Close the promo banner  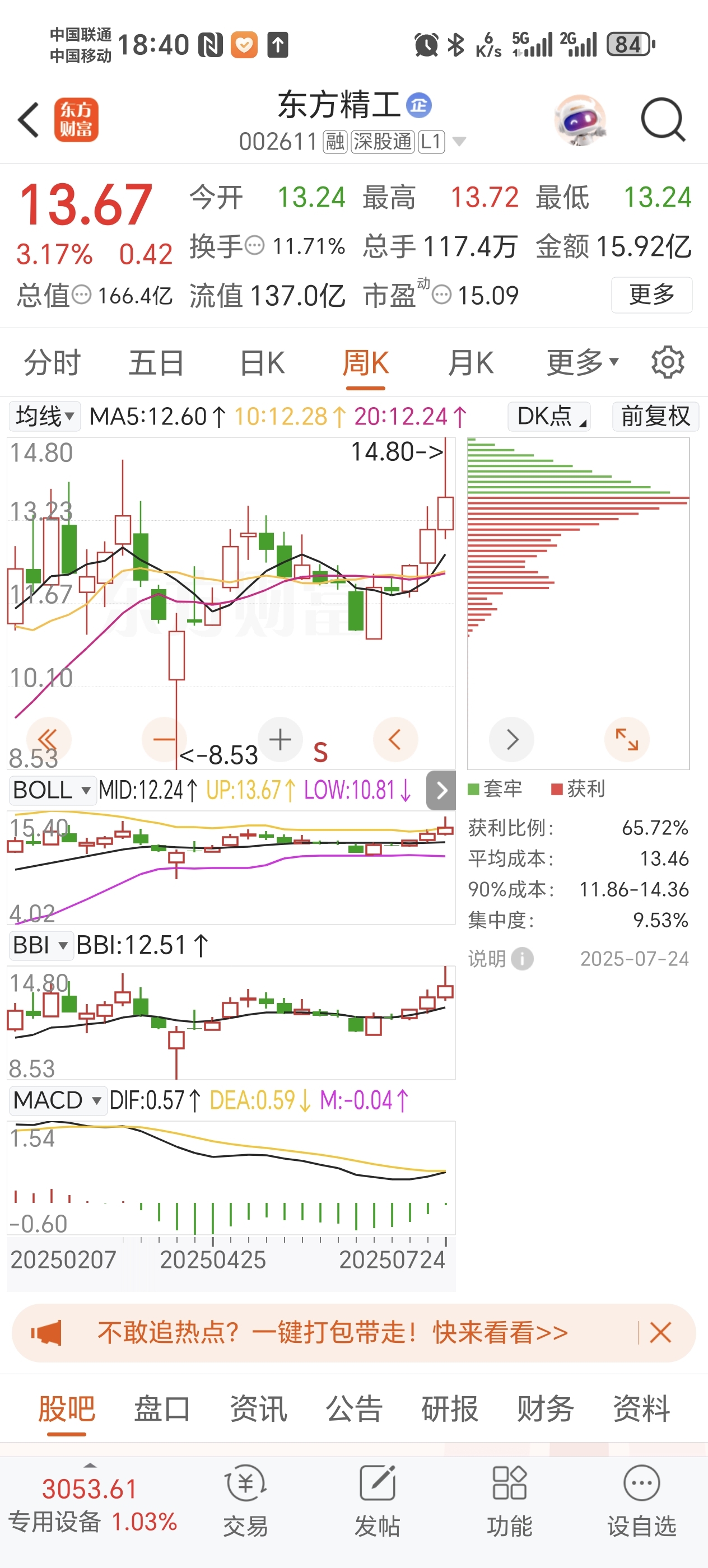pos(660,1333)
